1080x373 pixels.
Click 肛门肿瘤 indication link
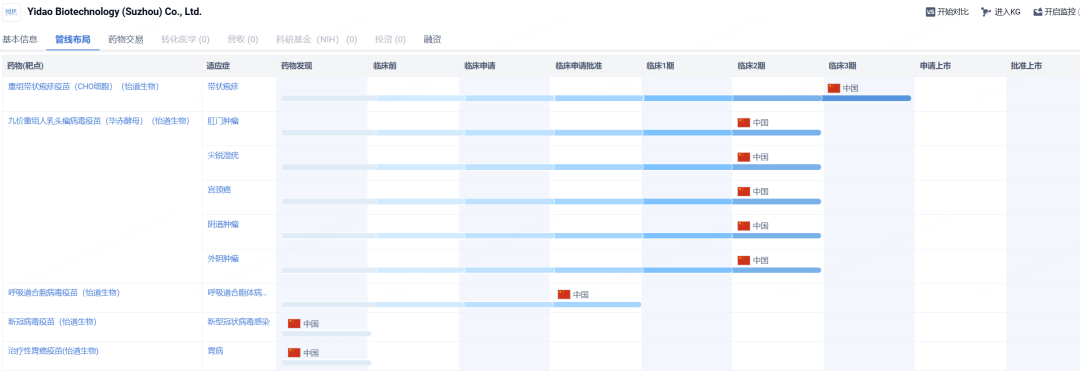[223, 120]
